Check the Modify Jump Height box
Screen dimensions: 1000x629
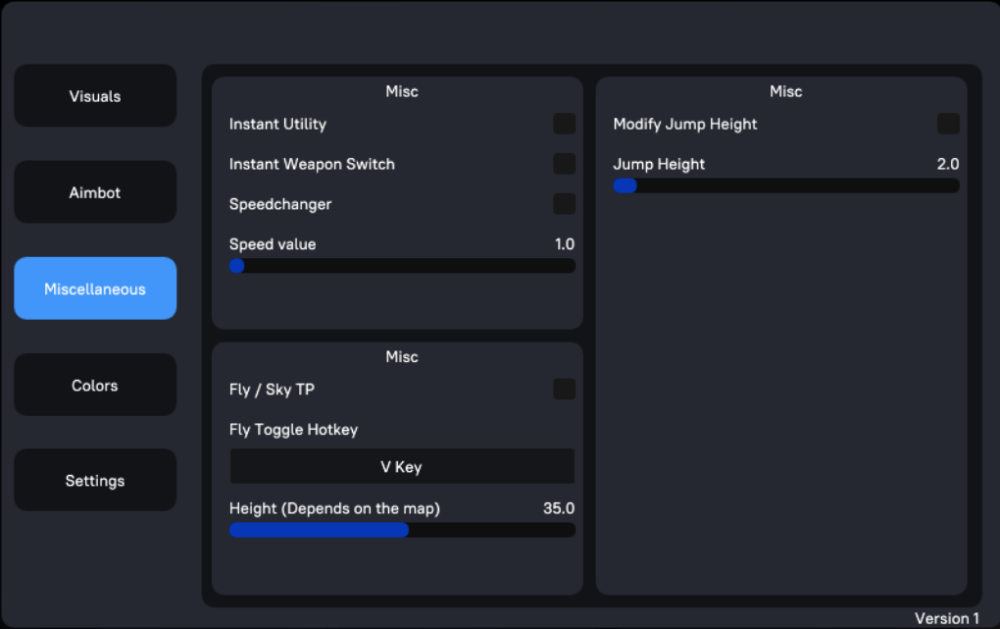(948, 124)
